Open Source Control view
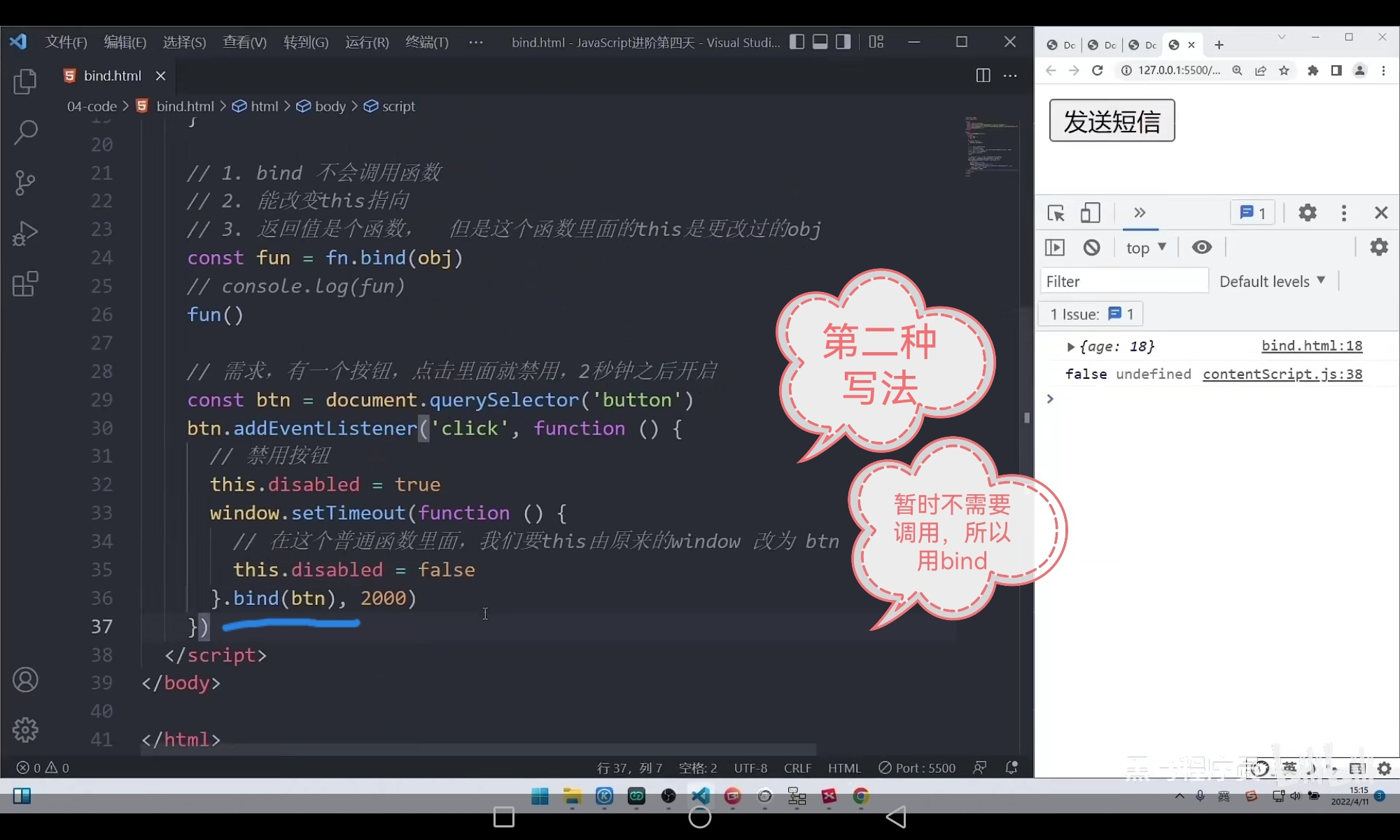Image resolution: width=1400 pixels, height=840 pixels. (25, 183)
